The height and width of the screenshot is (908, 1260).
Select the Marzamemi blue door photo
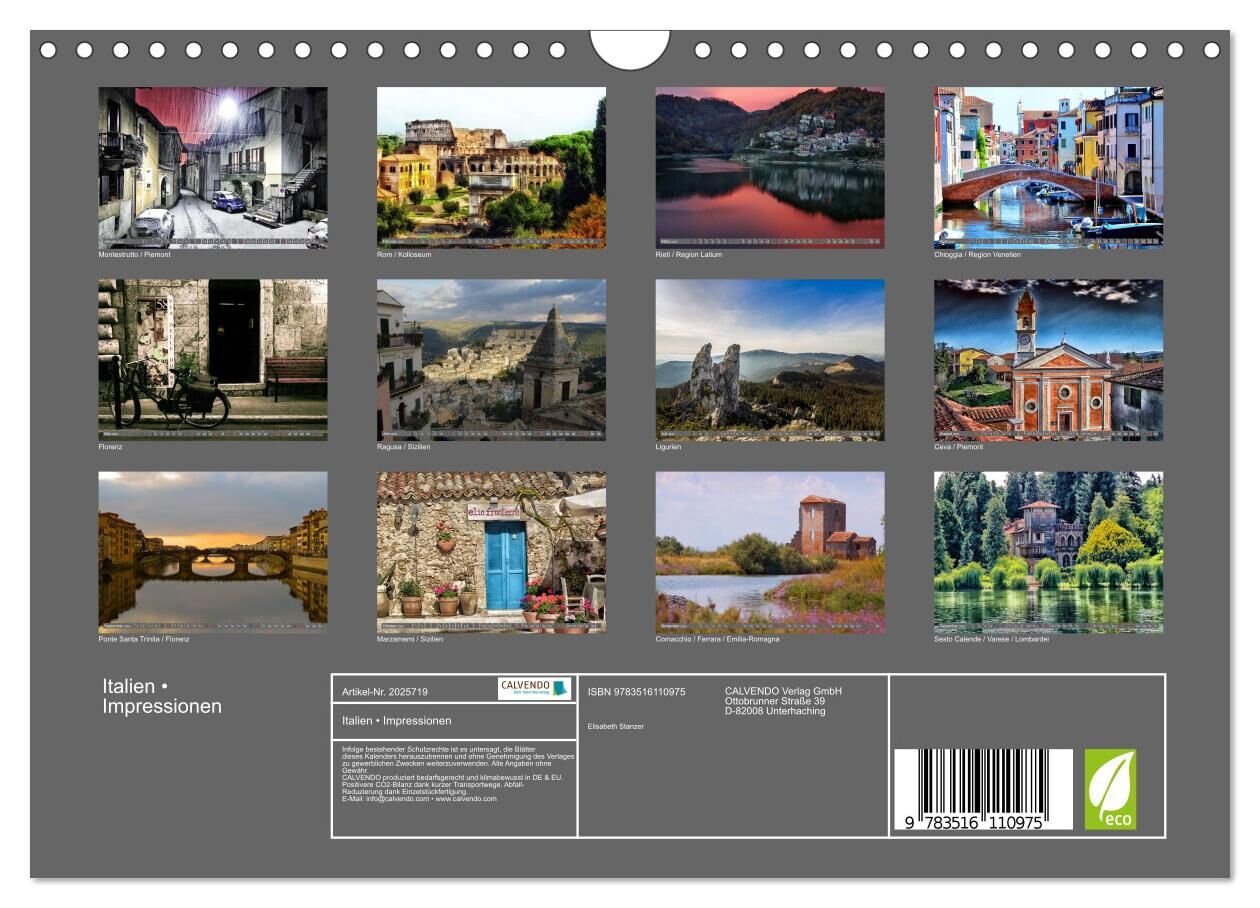coord(491,552)
